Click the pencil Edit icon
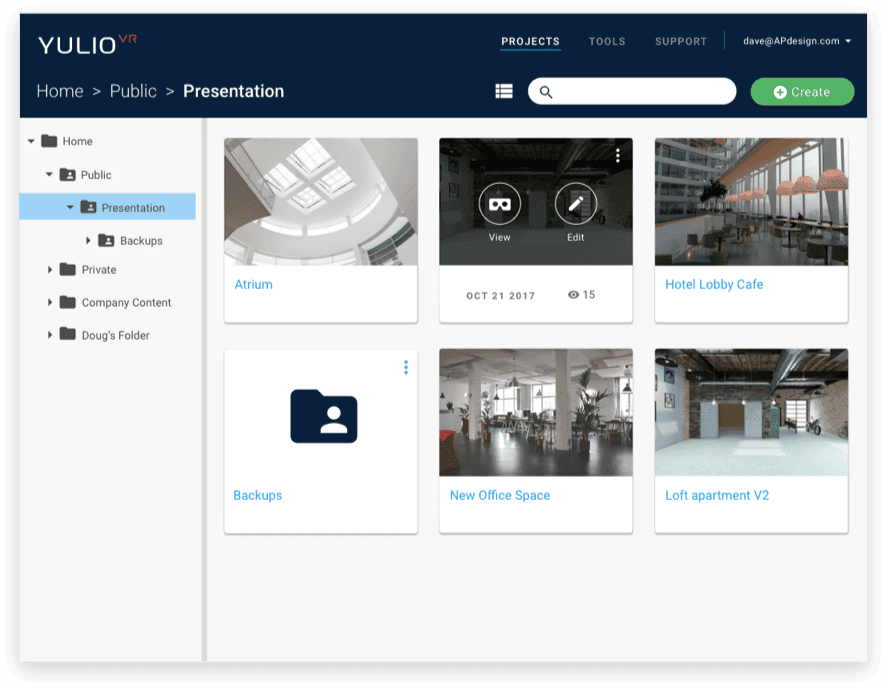887x688 pixels. tap(575, 204)
